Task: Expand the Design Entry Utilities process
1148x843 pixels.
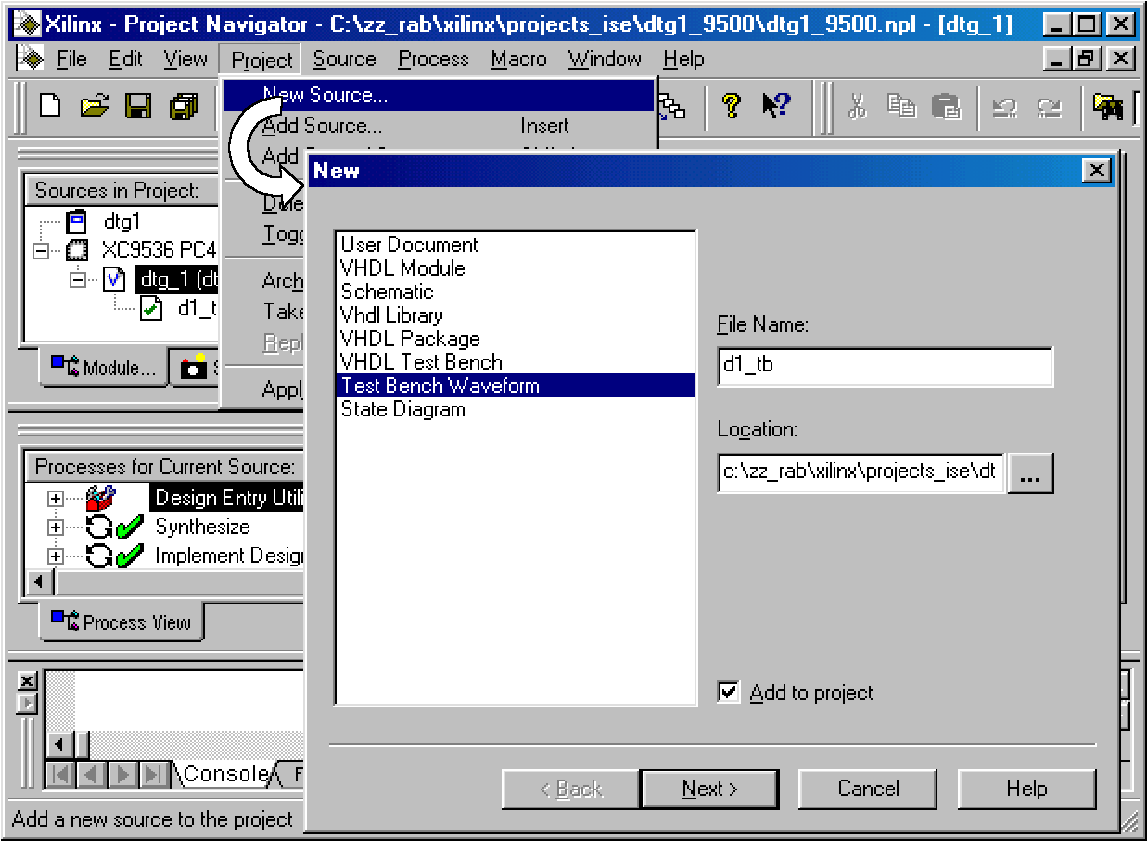Action: click(x=55, y=499)
